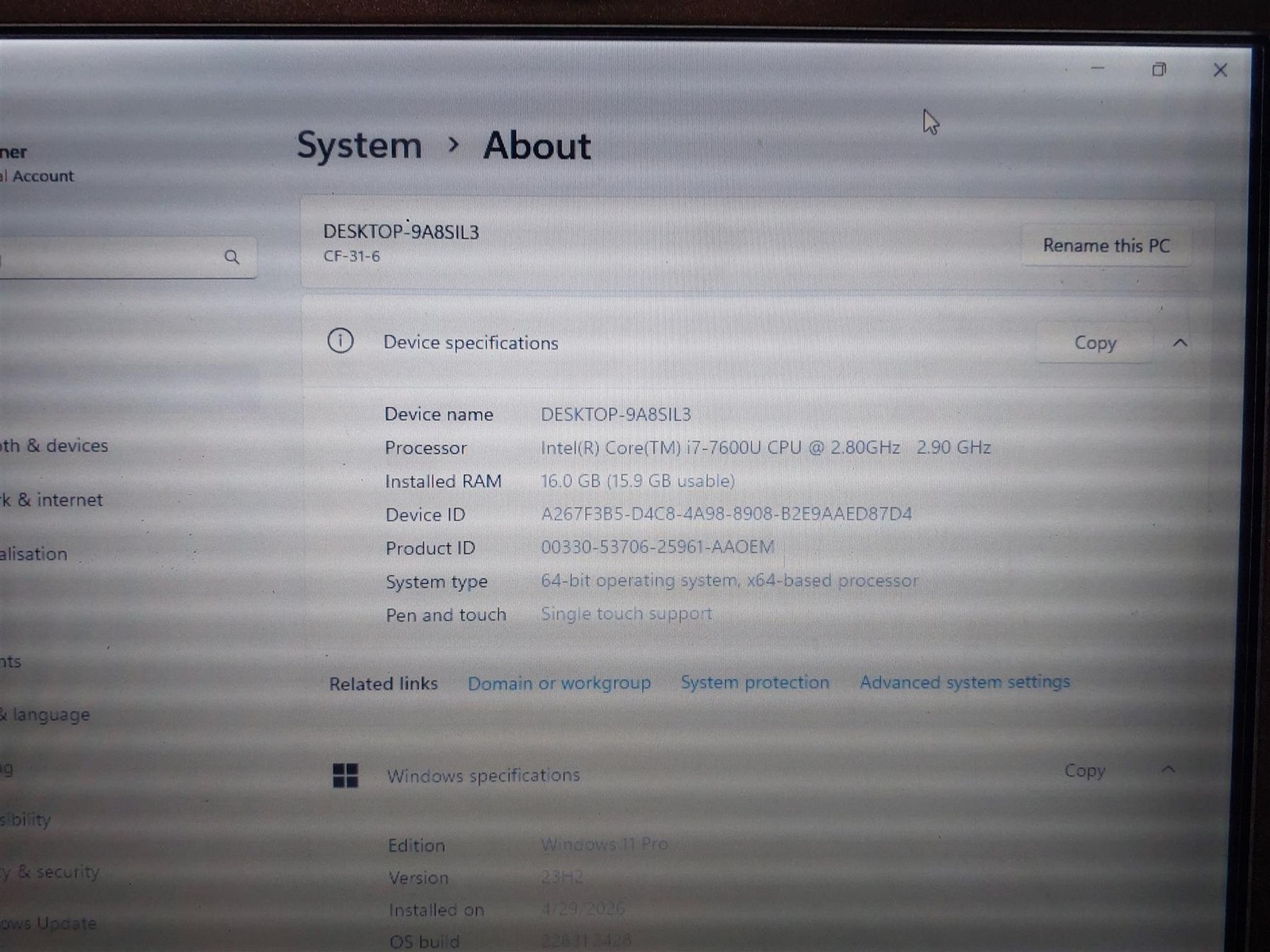This screenshot has width=1270, height=952.
Task: Copy the Windows specifications
Action: click(x=1084, y=770)
